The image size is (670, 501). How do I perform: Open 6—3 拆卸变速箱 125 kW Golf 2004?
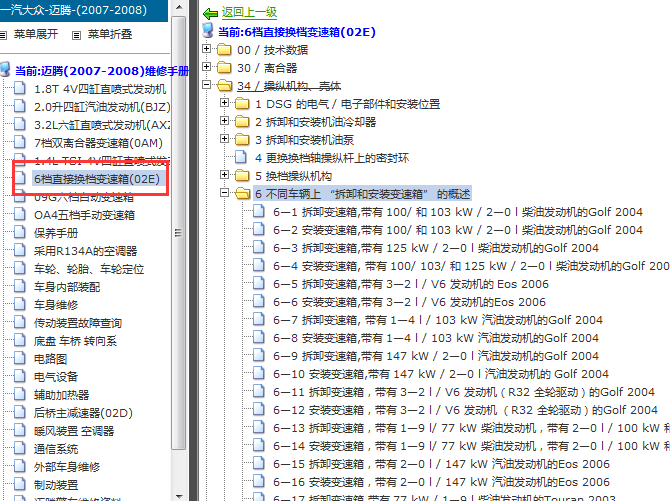click(x=436, y=248)
